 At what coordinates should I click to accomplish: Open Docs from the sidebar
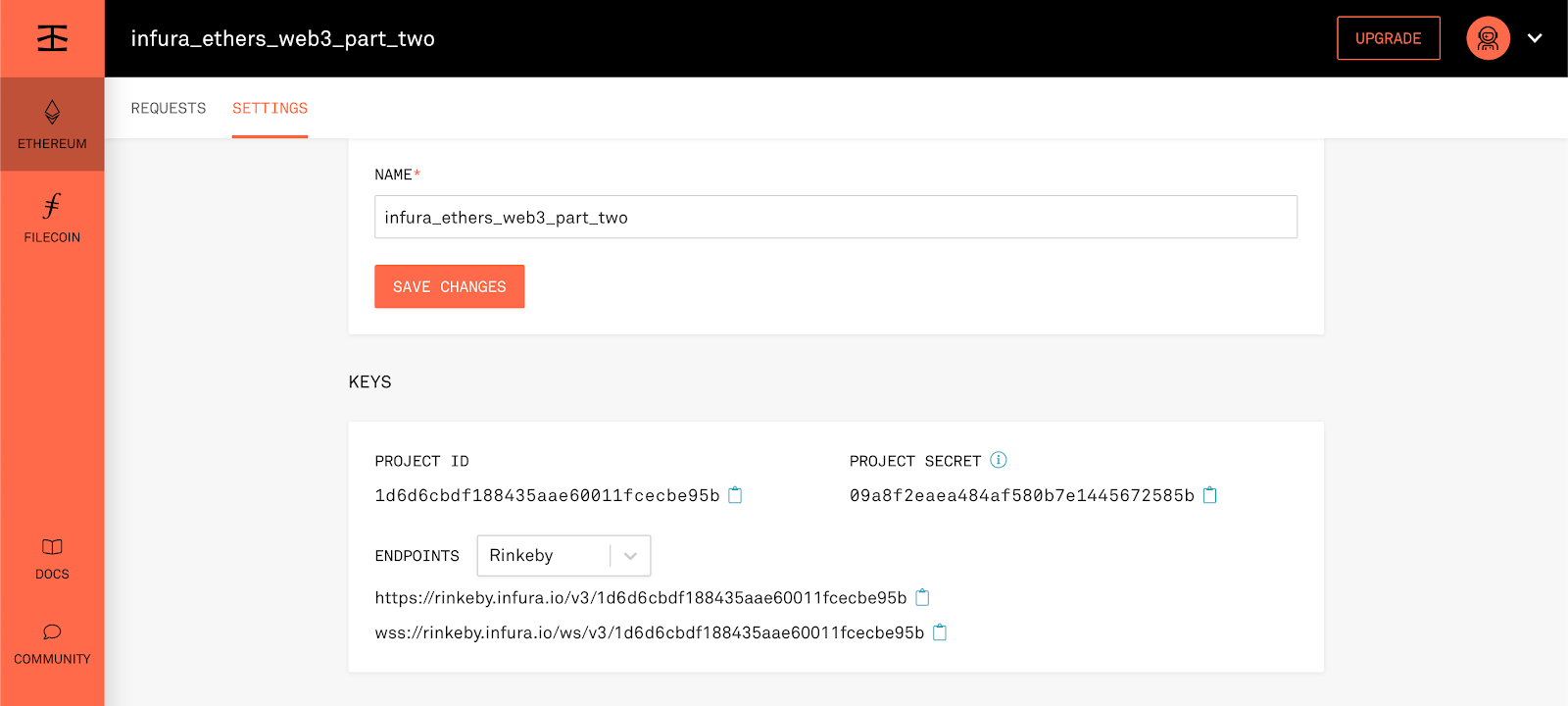pyautogui.click(x=52, y=559)
